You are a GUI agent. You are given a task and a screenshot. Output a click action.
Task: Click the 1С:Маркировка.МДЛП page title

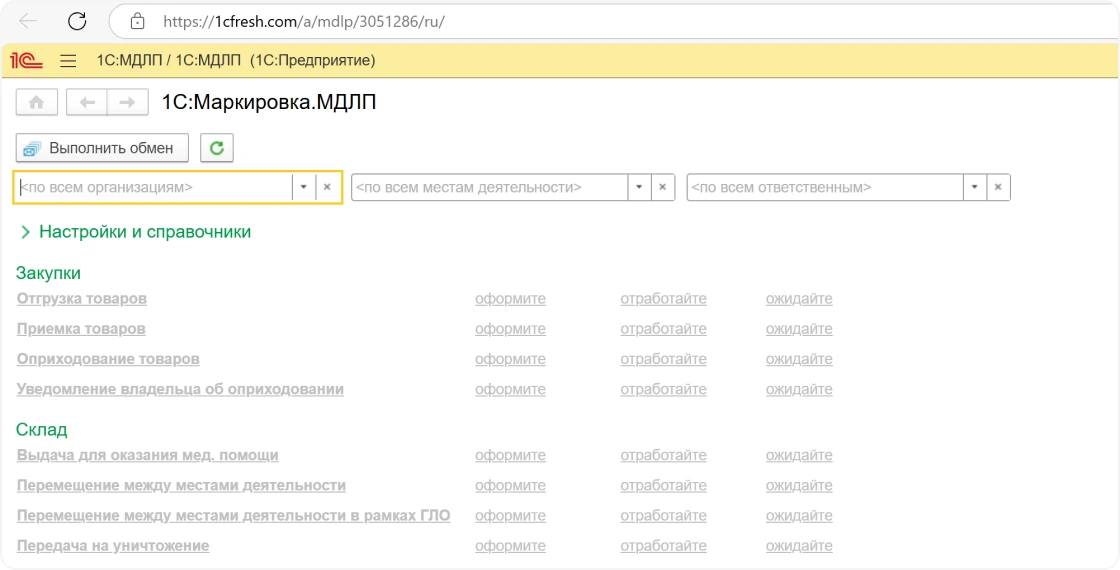tap(269, 102)
